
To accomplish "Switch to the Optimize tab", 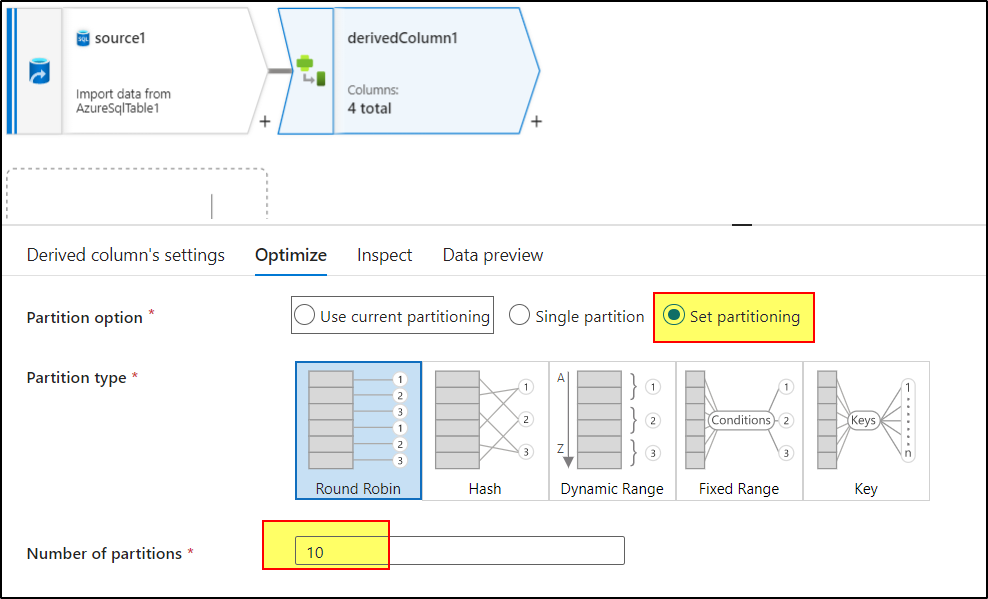I will click(290, 255).
